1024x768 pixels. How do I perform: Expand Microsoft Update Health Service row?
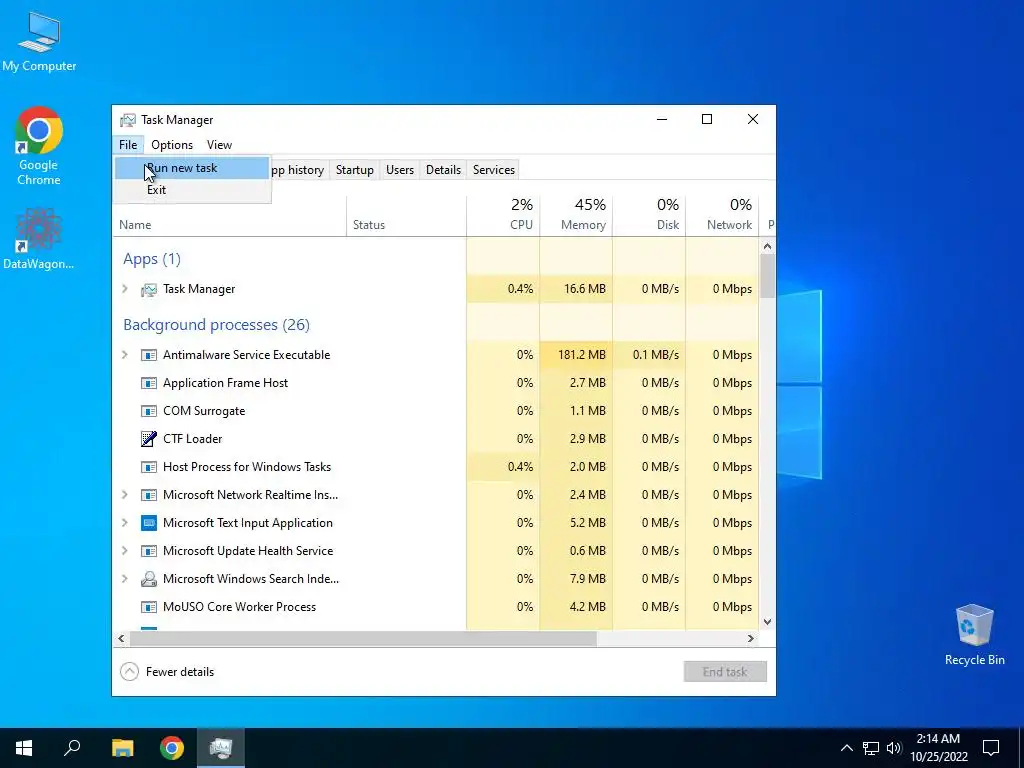click(125, 551)
